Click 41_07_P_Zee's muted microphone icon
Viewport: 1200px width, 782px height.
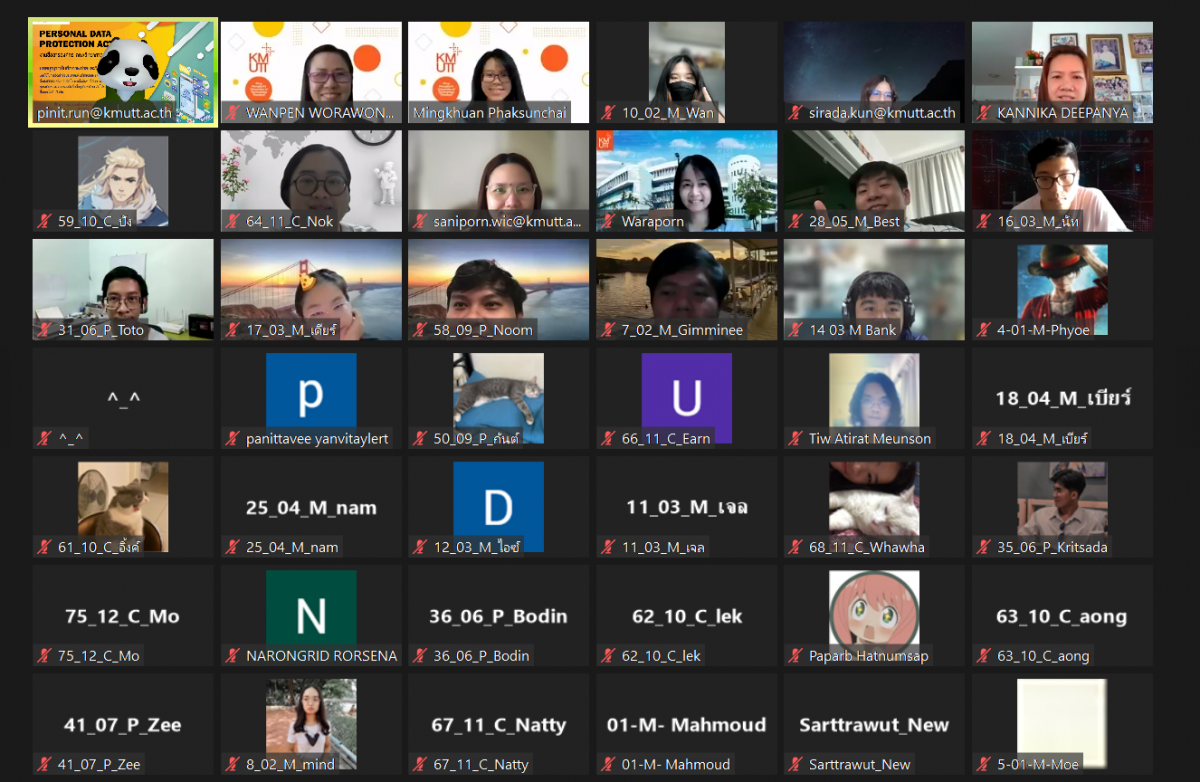point(44,764)
